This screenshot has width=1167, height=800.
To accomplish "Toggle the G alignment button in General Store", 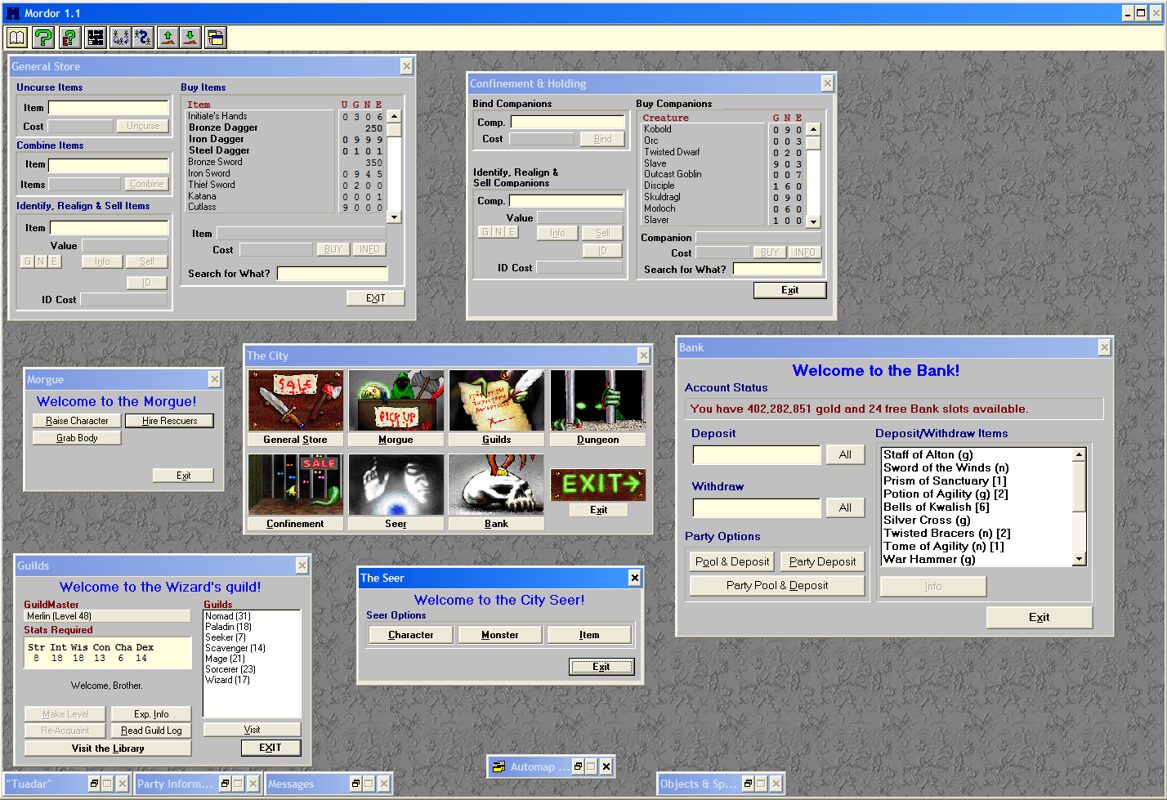I will (x=27, y=261).
